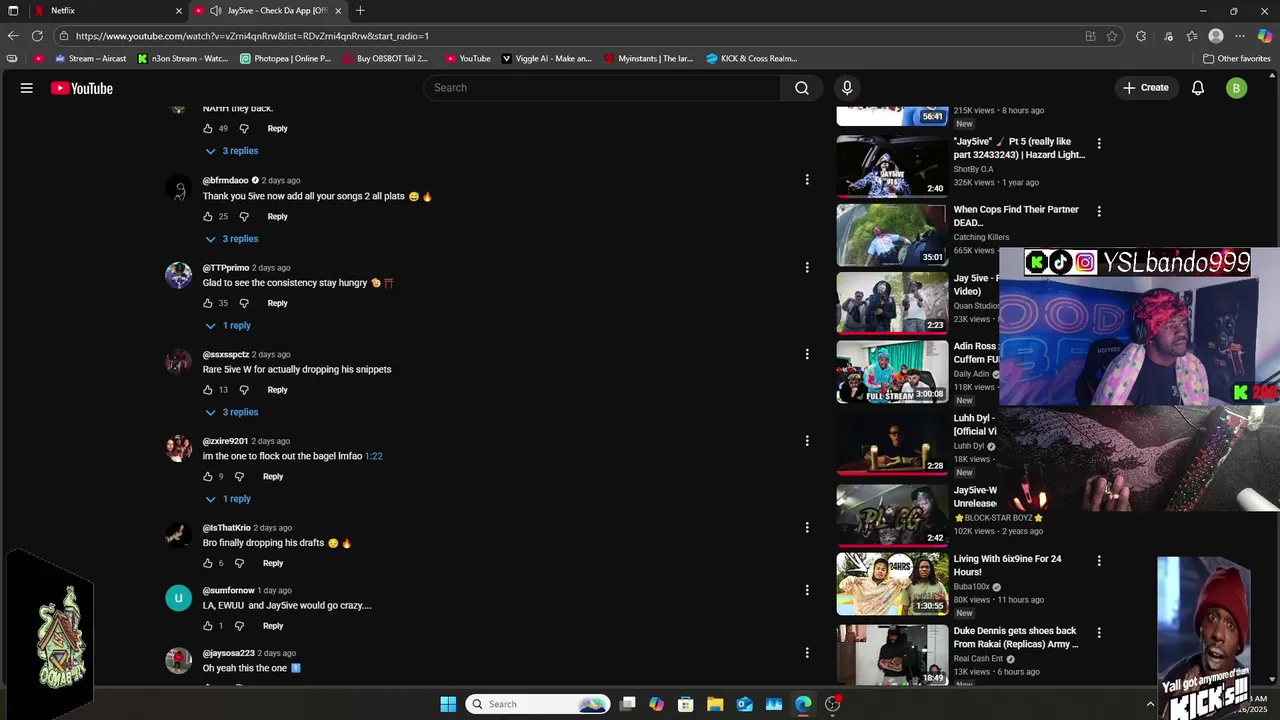Open File Explorer from taskbar

pyautogui.click(x=715, y=704)
